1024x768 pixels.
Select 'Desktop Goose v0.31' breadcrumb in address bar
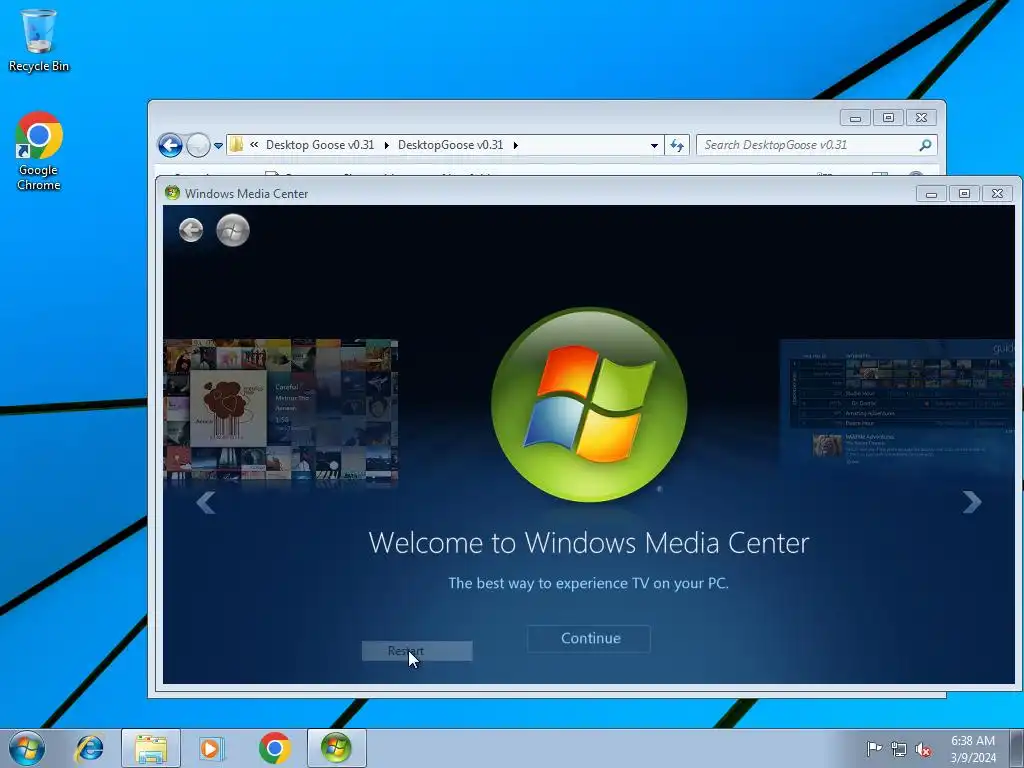click(x=320, y=145)
